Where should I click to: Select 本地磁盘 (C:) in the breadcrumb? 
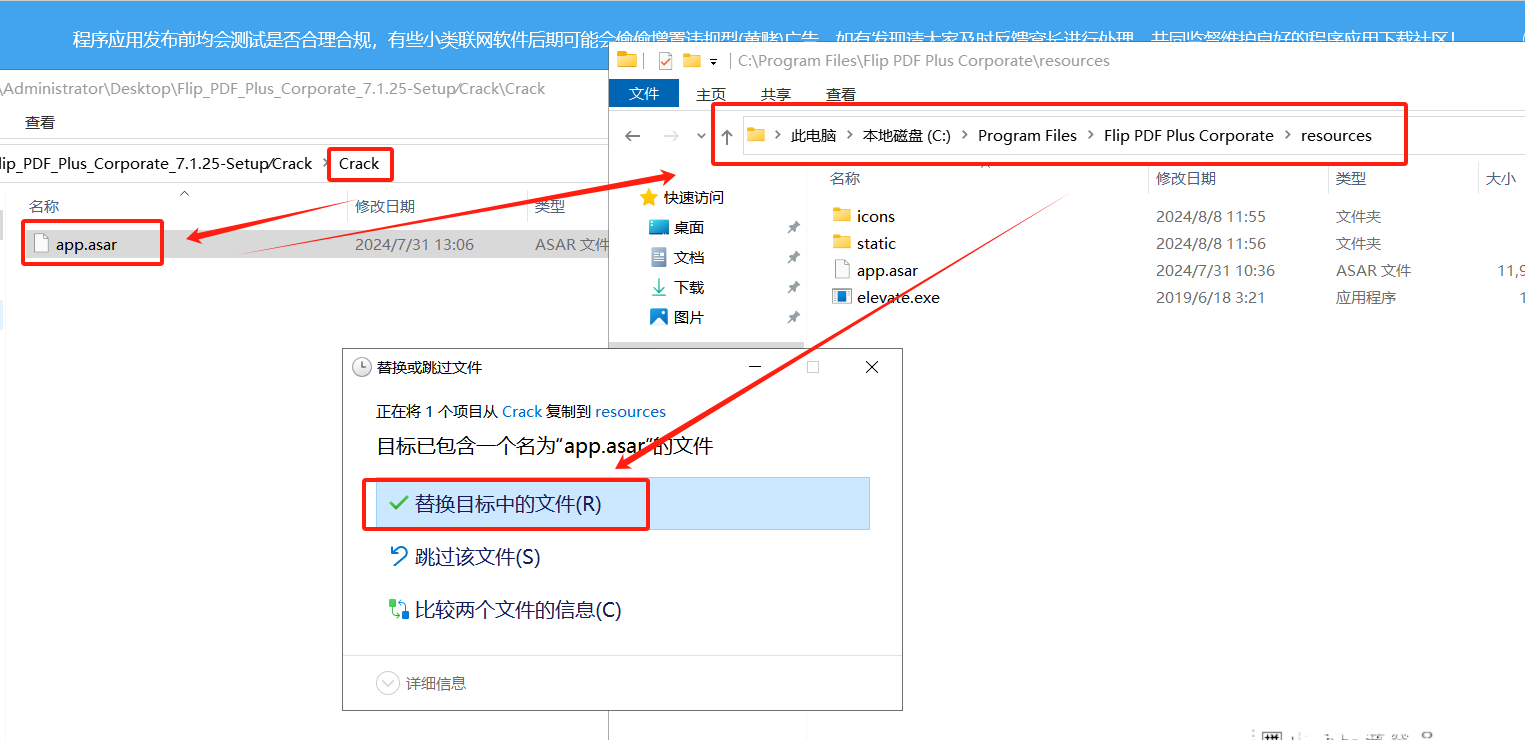[x=907, y=136]
